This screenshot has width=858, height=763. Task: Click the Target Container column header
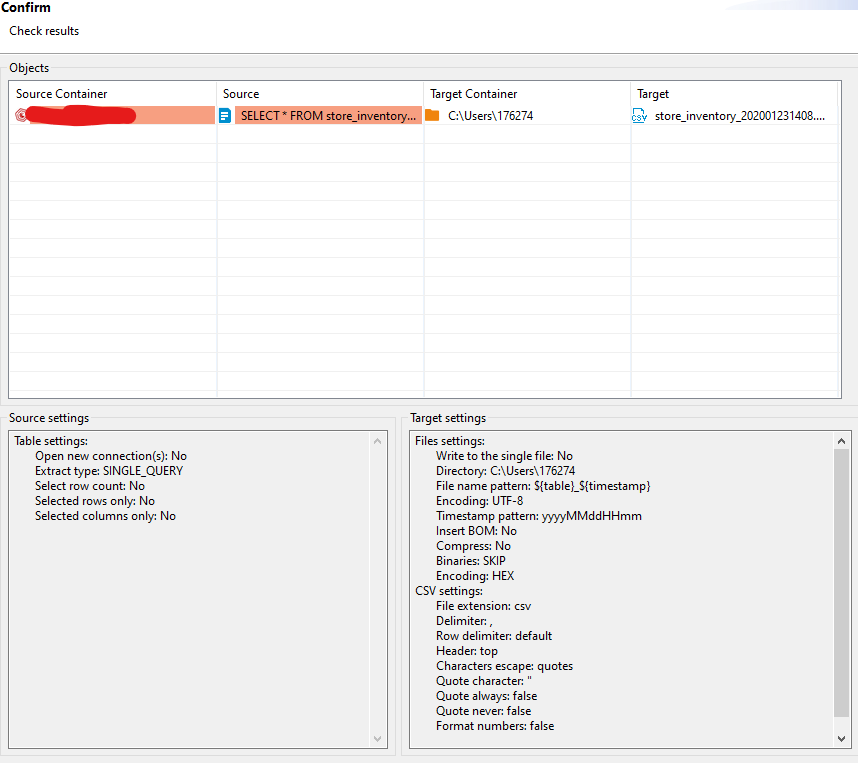coord(527,94)
